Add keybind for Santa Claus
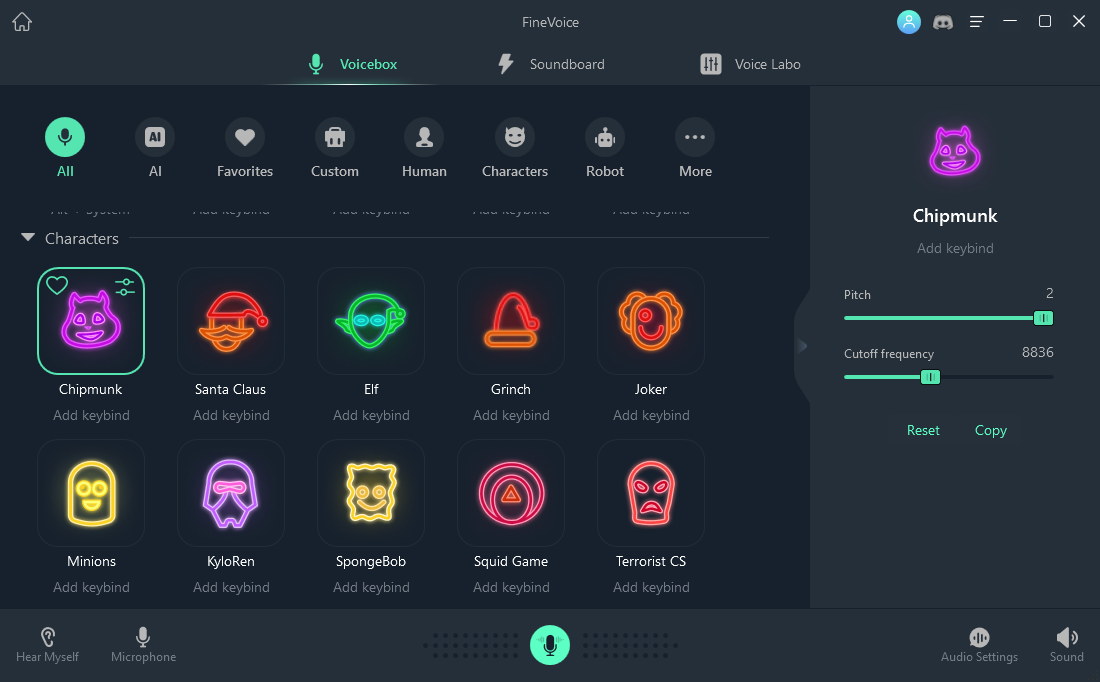The width and height of the screenshot is (1100, 682). [x=231, y=415]
